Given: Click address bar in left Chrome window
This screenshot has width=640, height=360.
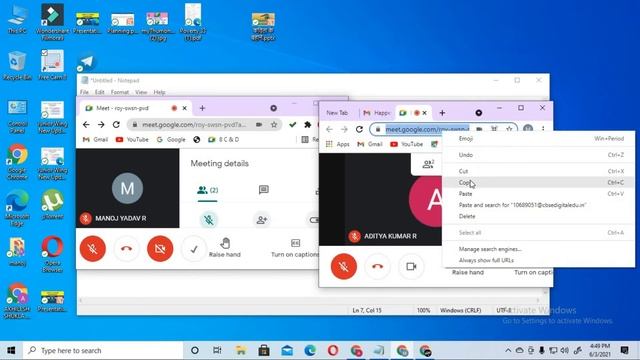Looking at the screenshot, I should [204, 124].
